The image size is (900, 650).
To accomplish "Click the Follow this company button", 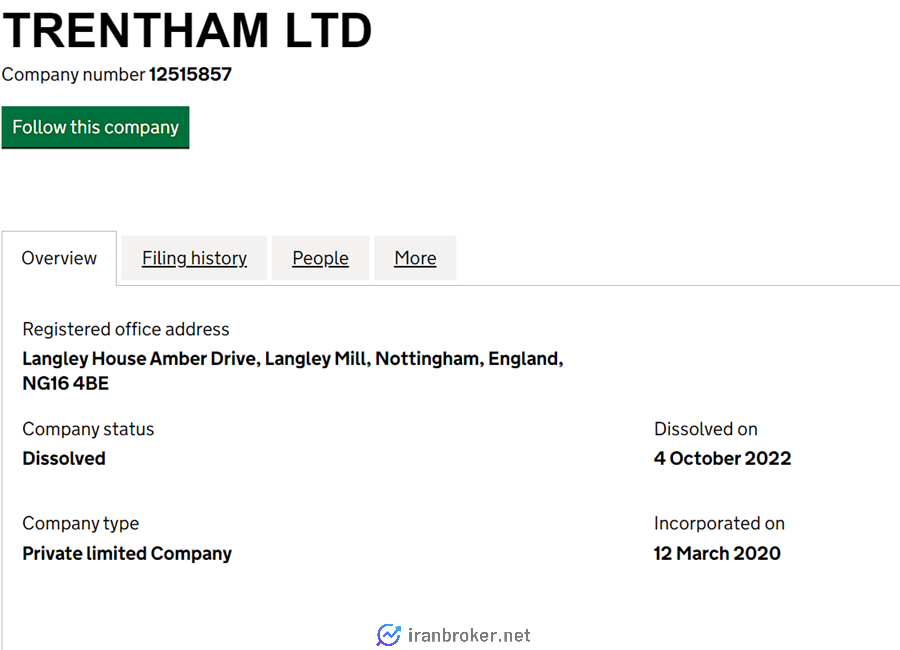I will tap(95, 127).
